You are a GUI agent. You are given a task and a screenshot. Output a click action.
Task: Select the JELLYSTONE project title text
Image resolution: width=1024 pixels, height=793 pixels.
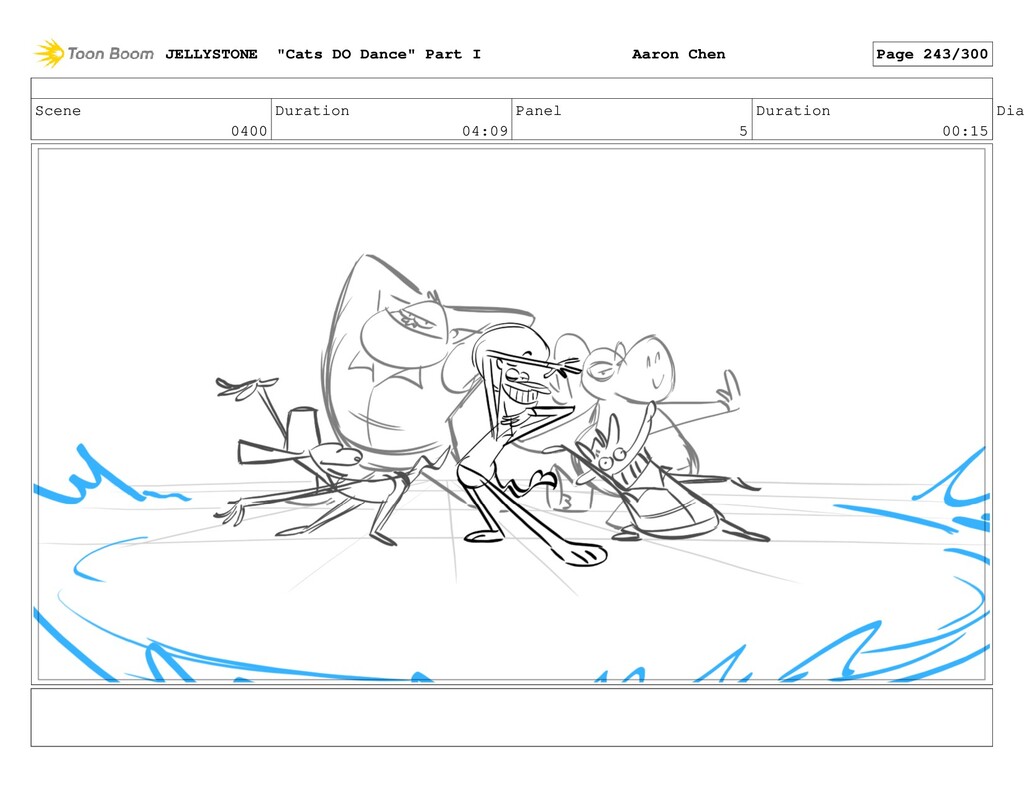[211, 54]
